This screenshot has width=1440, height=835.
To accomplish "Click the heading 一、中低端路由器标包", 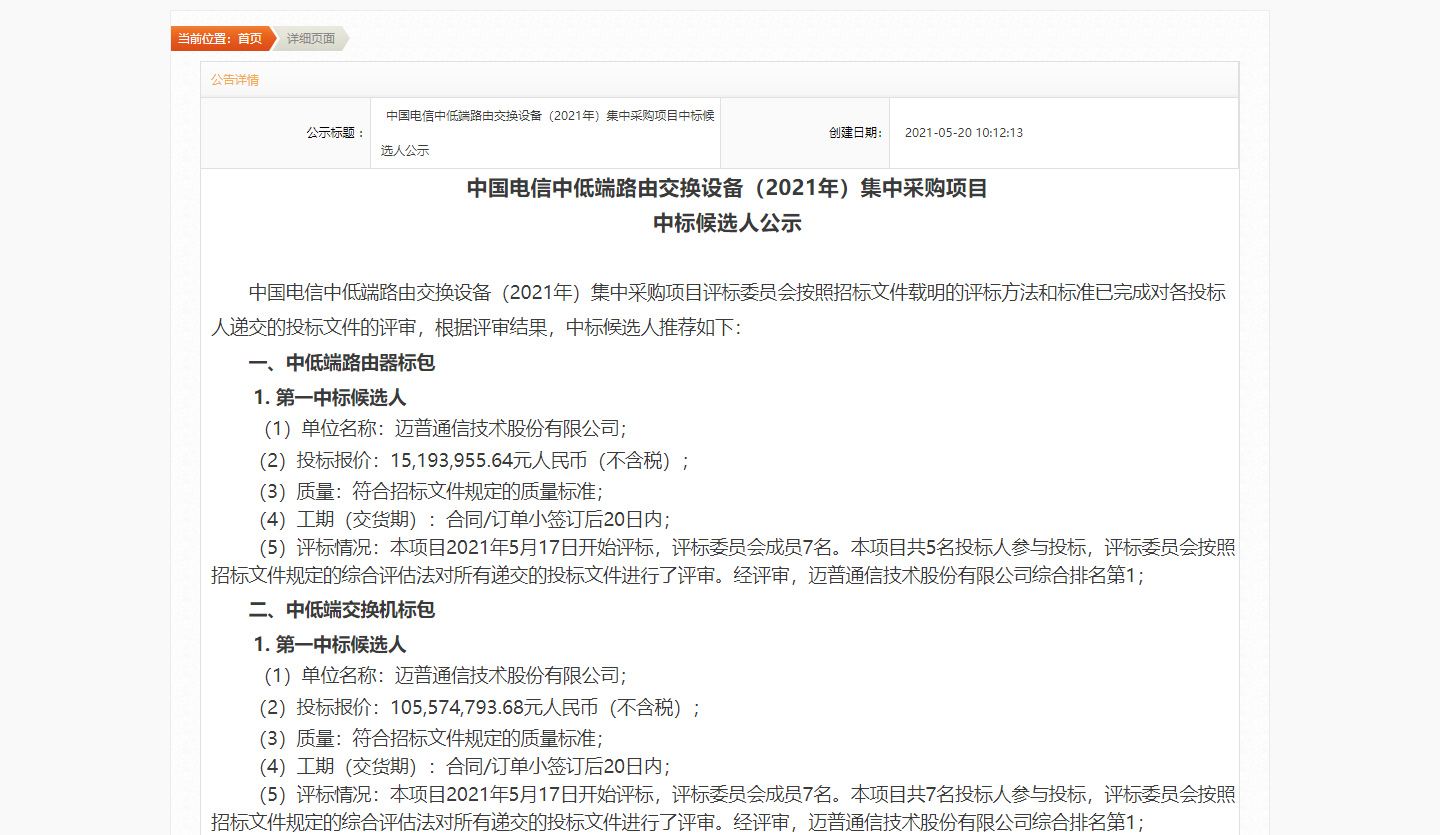I will [x=342, y=363].
